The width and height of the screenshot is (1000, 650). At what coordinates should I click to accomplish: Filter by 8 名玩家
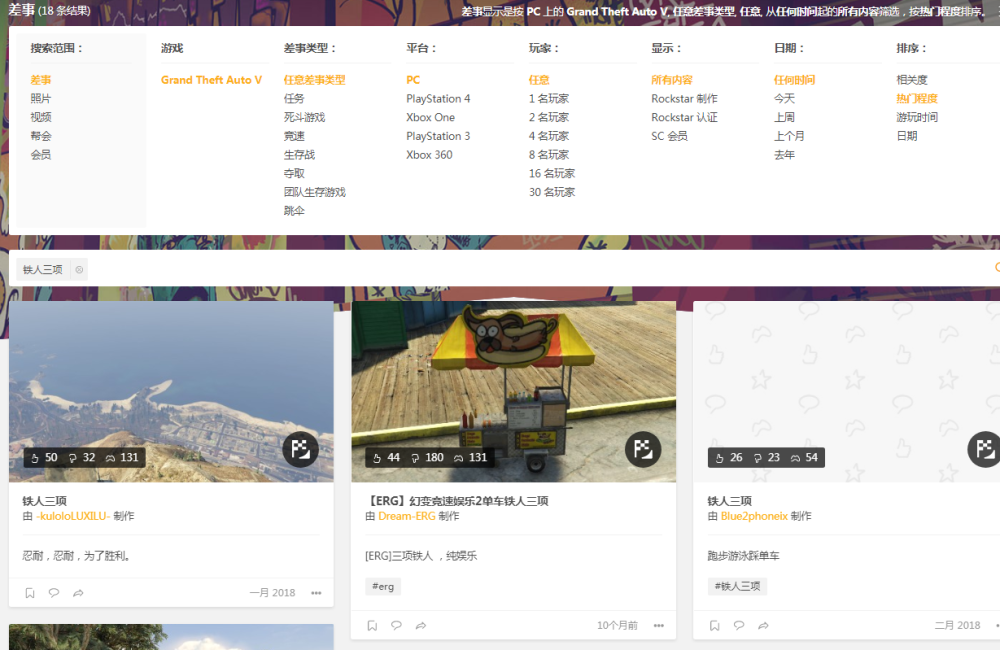tap(548, 154)
